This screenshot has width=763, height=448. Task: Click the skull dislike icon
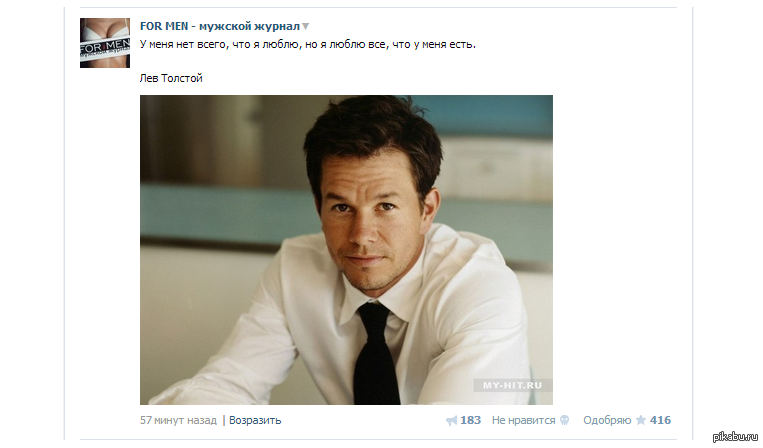click(564, 420)
